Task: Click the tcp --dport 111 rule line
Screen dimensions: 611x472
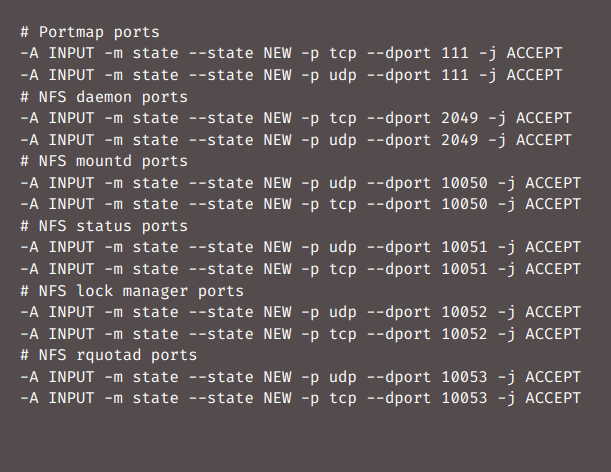Action: pyautogui.click(x=291, y=53)
